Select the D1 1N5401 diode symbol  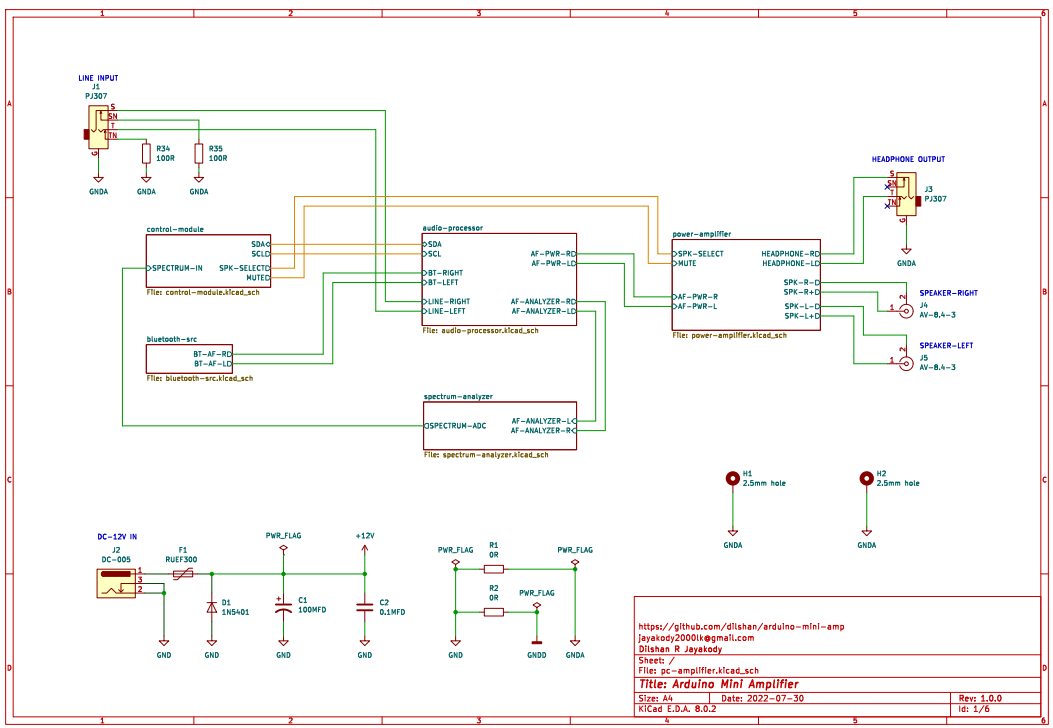[211, 606]
